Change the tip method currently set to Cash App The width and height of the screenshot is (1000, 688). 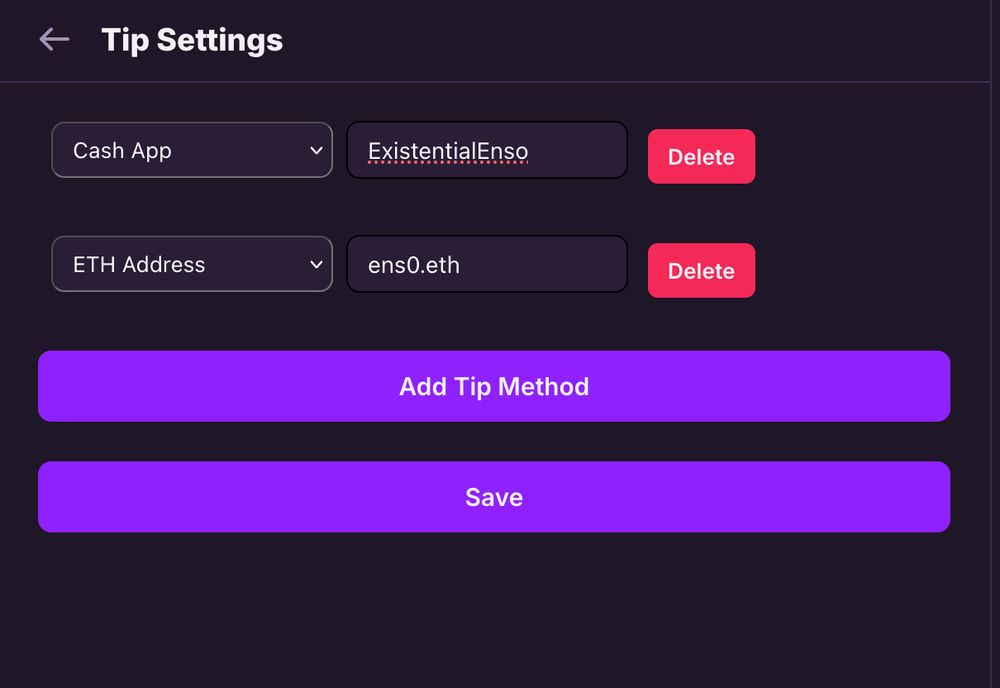click(x=192, y=150)
